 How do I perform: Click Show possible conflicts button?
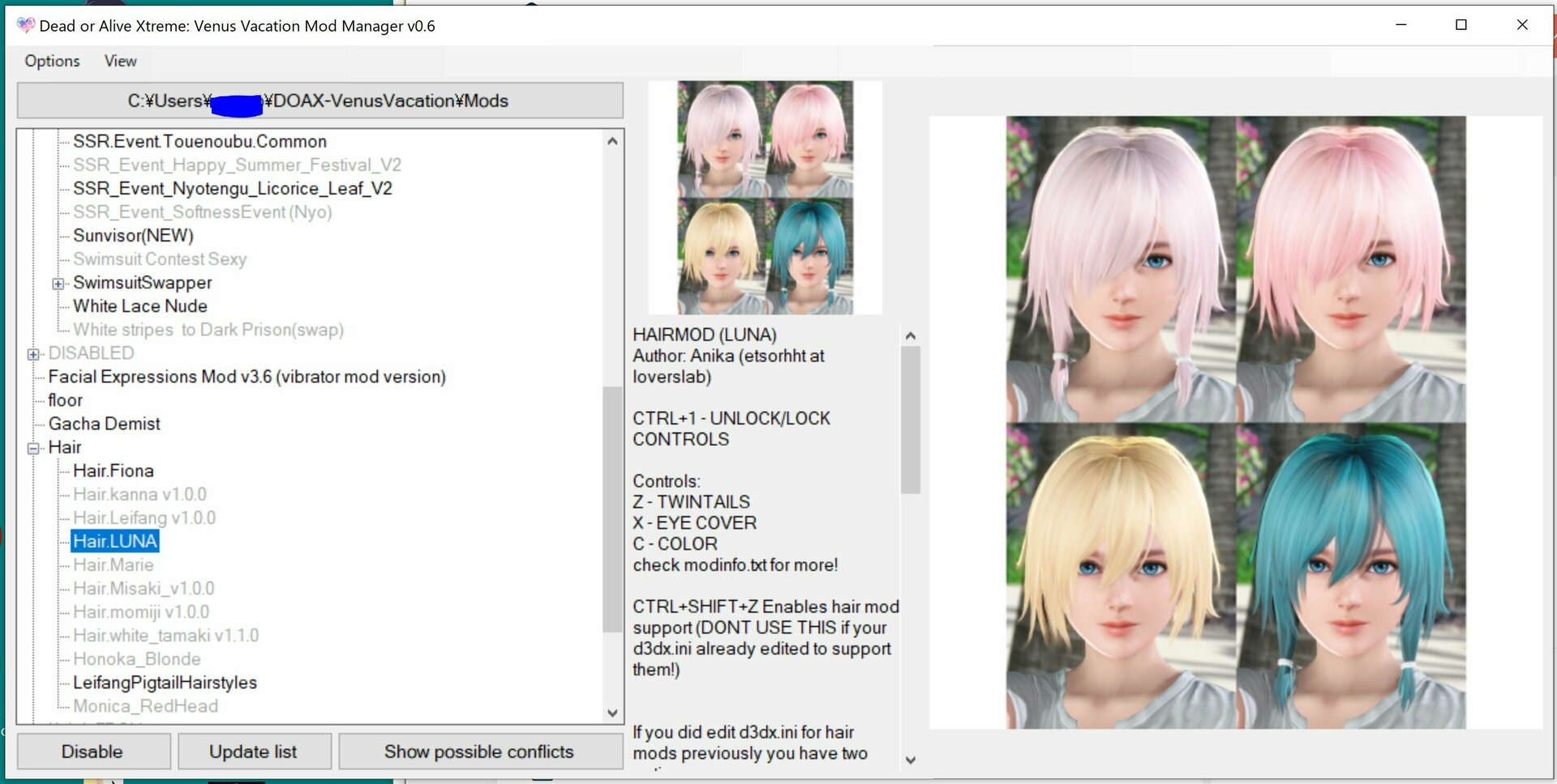[x=479, y=752]
